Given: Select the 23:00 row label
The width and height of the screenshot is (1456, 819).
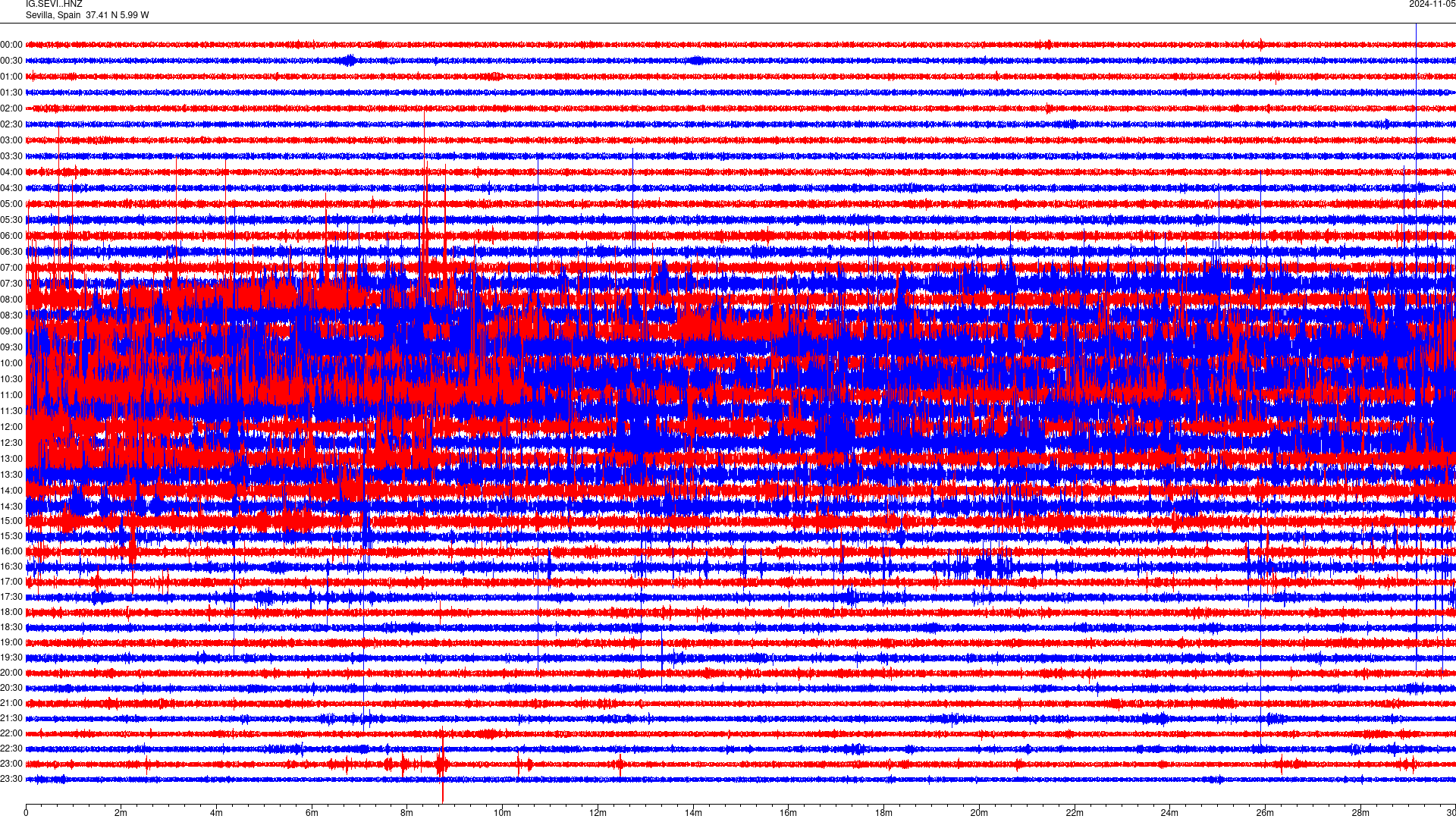Looking at the screenshot, I should [x=11, y=764].
